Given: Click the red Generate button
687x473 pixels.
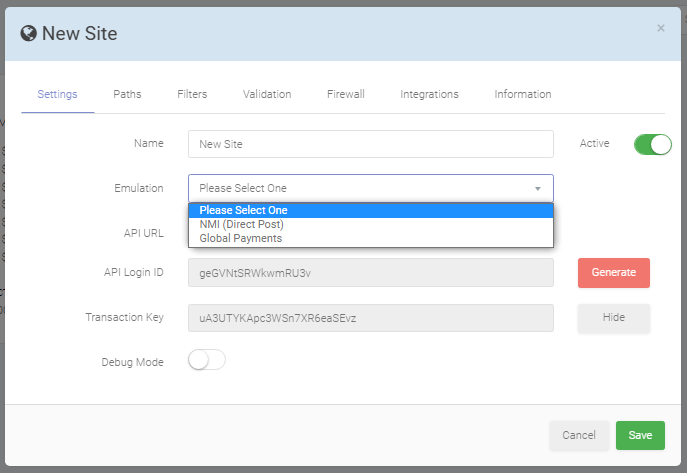Looking at the screenshot, I should [x=613, y=272].
